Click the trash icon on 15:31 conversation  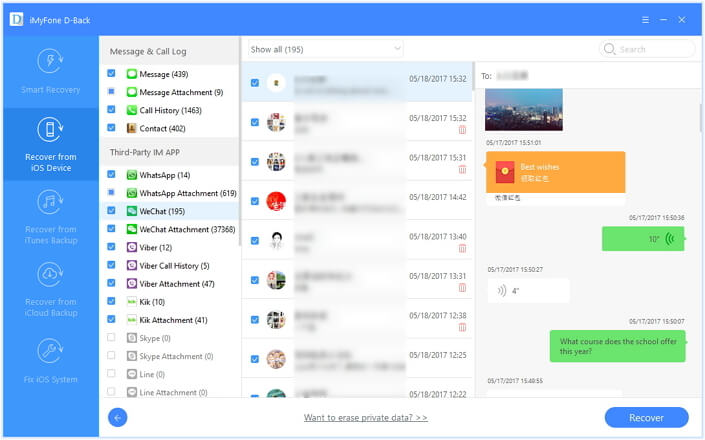coord(462,169)
